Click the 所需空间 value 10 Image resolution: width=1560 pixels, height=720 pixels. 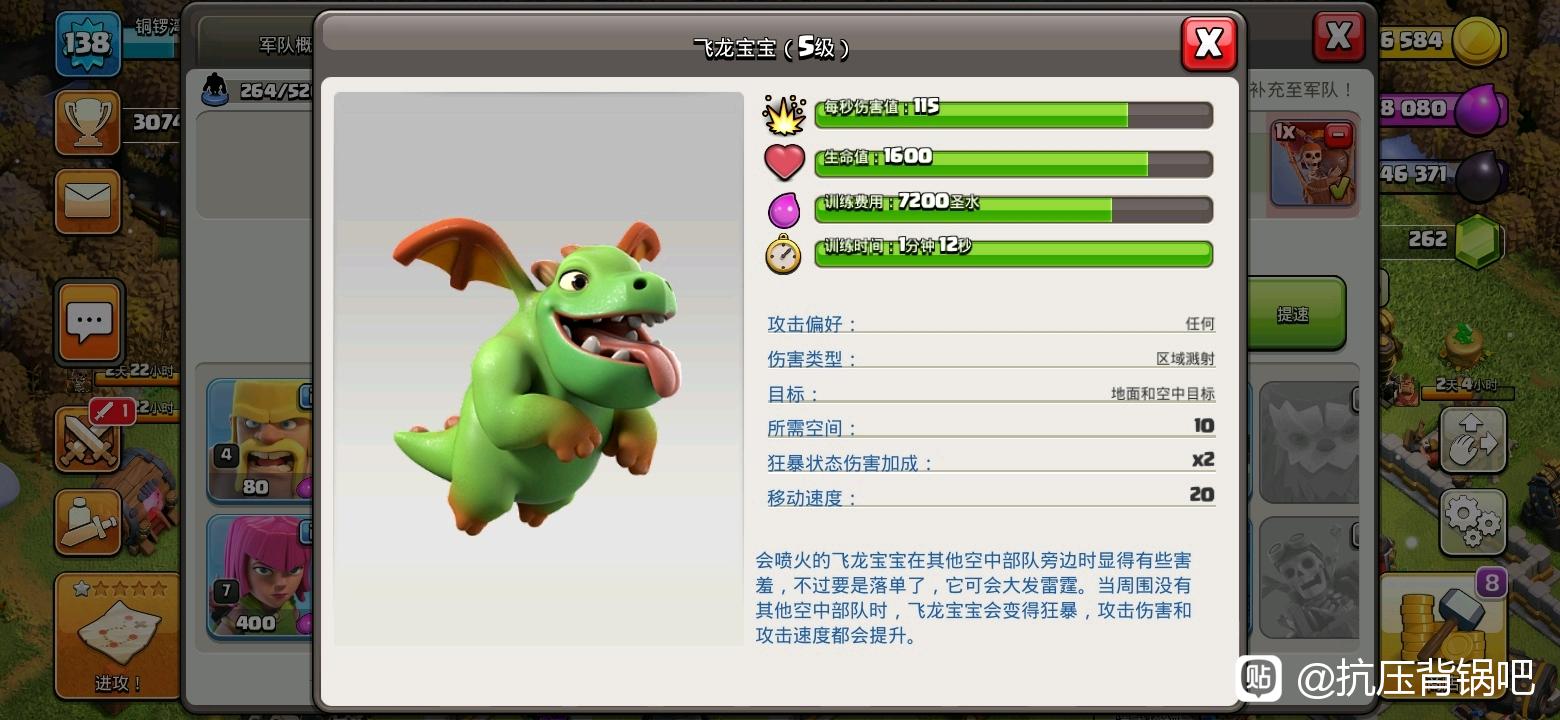pyautogui.click(x=1204, y=426)
